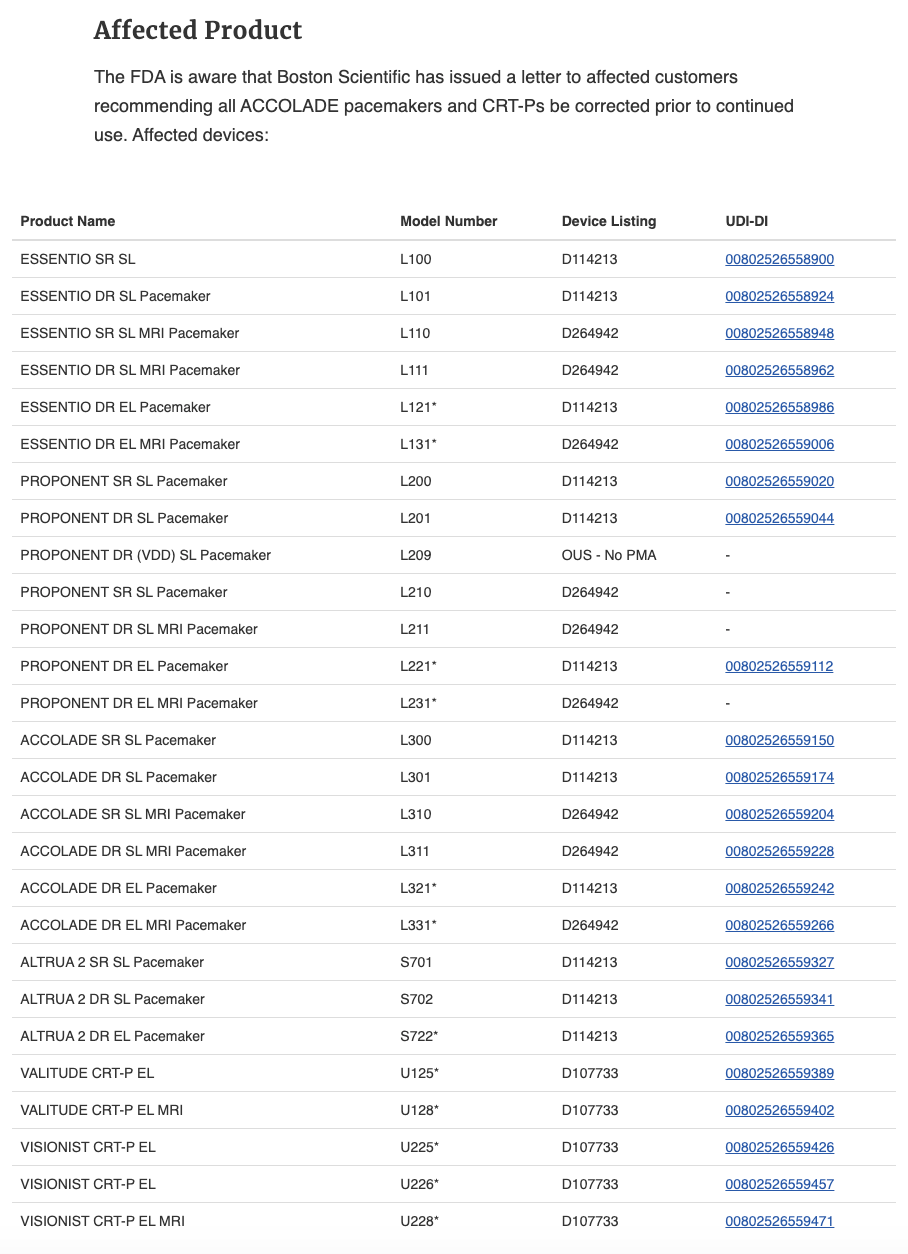Select ESSENTIO SR SL MRI Pacemaker name
908x1254 pixels.
click(130, 333)
